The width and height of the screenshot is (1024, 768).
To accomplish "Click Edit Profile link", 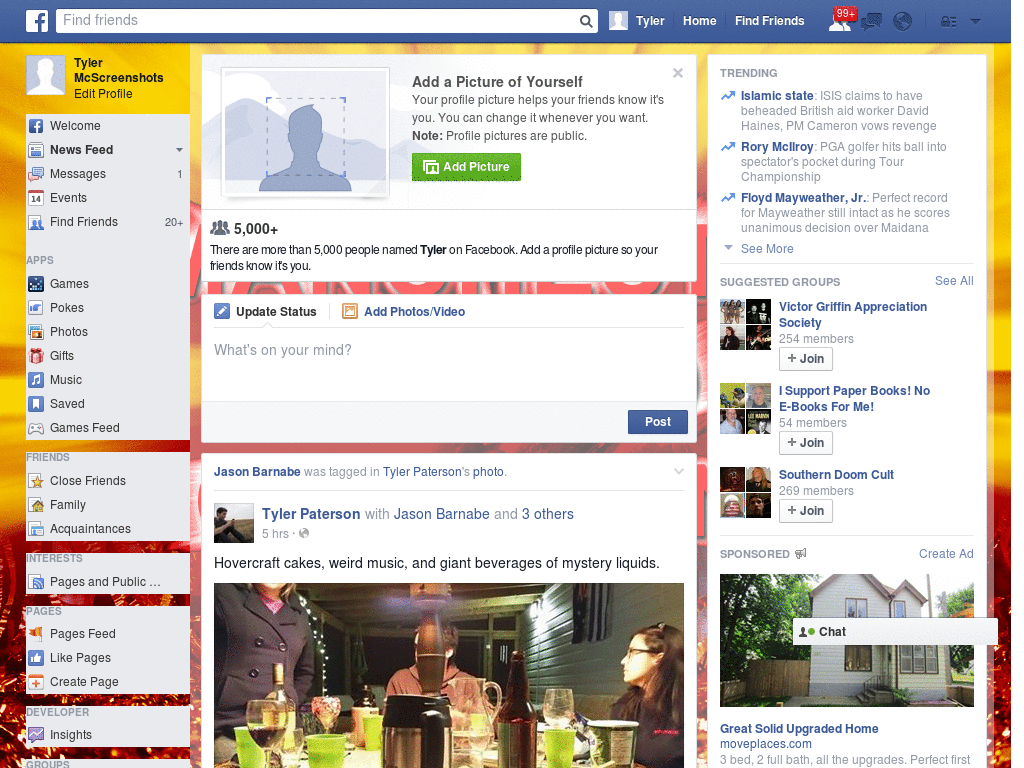I will tap(103, 94).
